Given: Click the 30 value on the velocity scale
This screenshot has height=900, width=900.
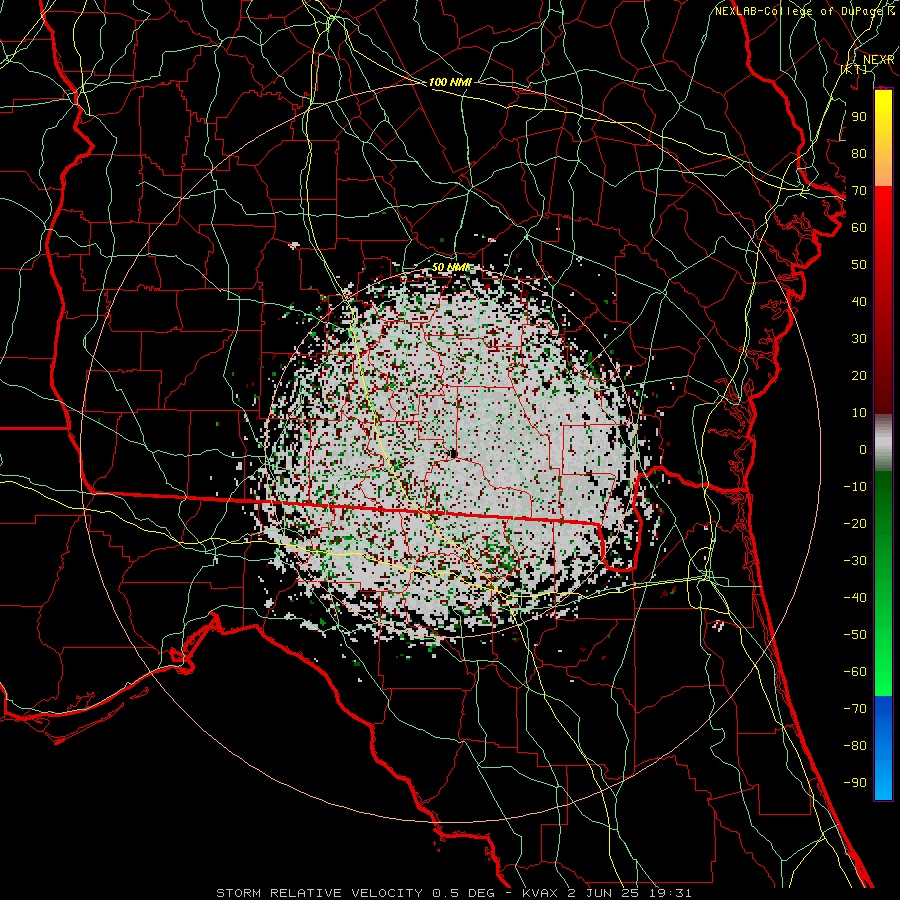Looking at the screenshot, I should [x=859, y=339].
